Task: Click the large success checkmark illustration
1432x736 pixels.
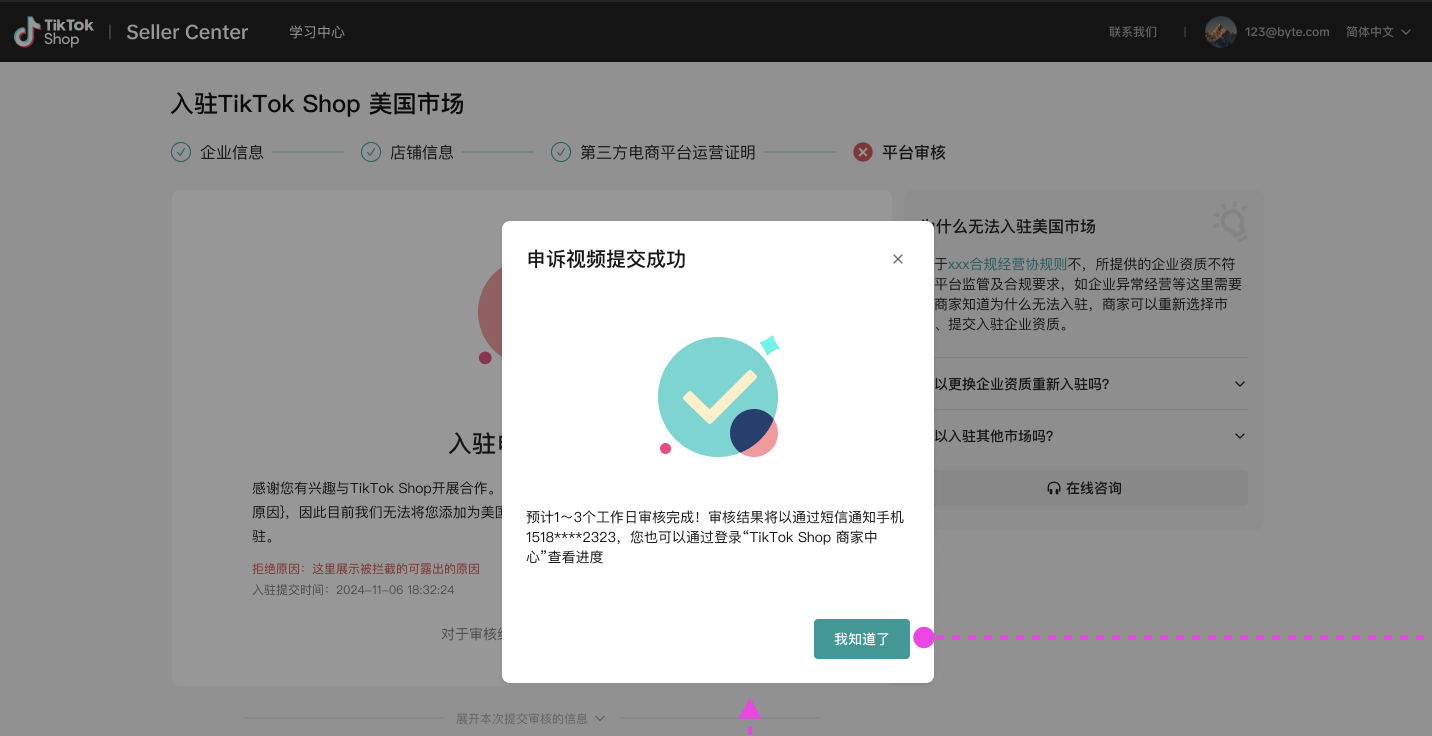Action: coord(718,397)
